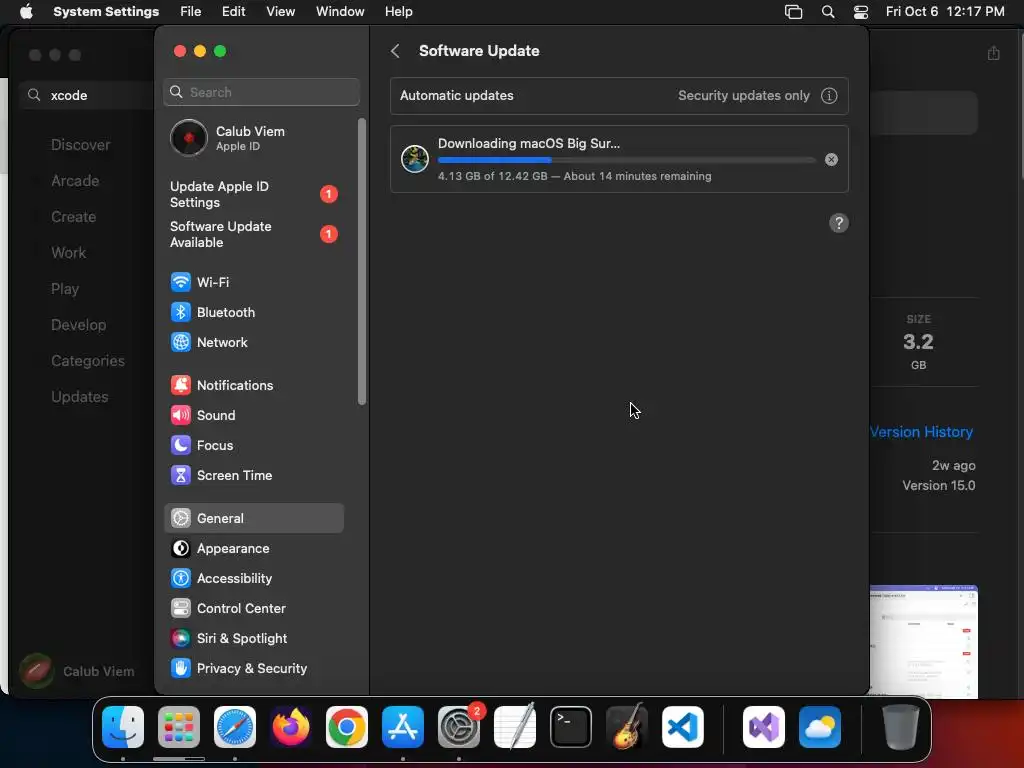Select Focus in the sidebar
Viewport: 1024px width, 768px height.
click(253, 445)
